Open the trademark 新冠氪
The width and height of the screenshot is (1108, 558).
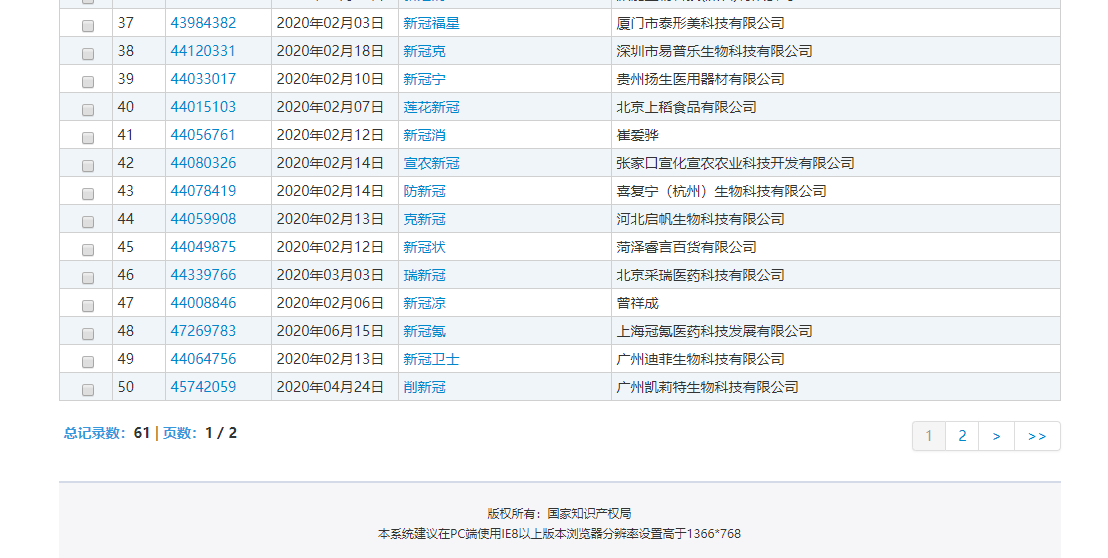[x=424, y=331]
